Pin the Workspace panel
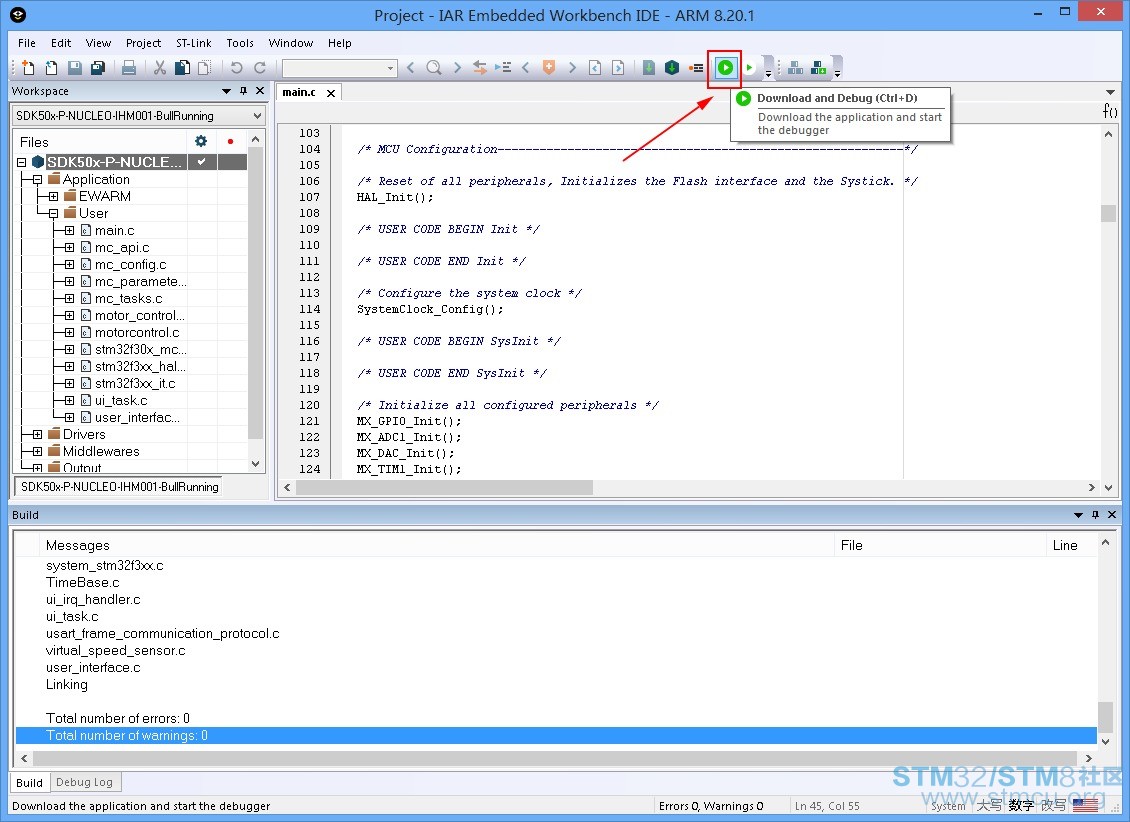The image size is (1130, 822). 244,91
